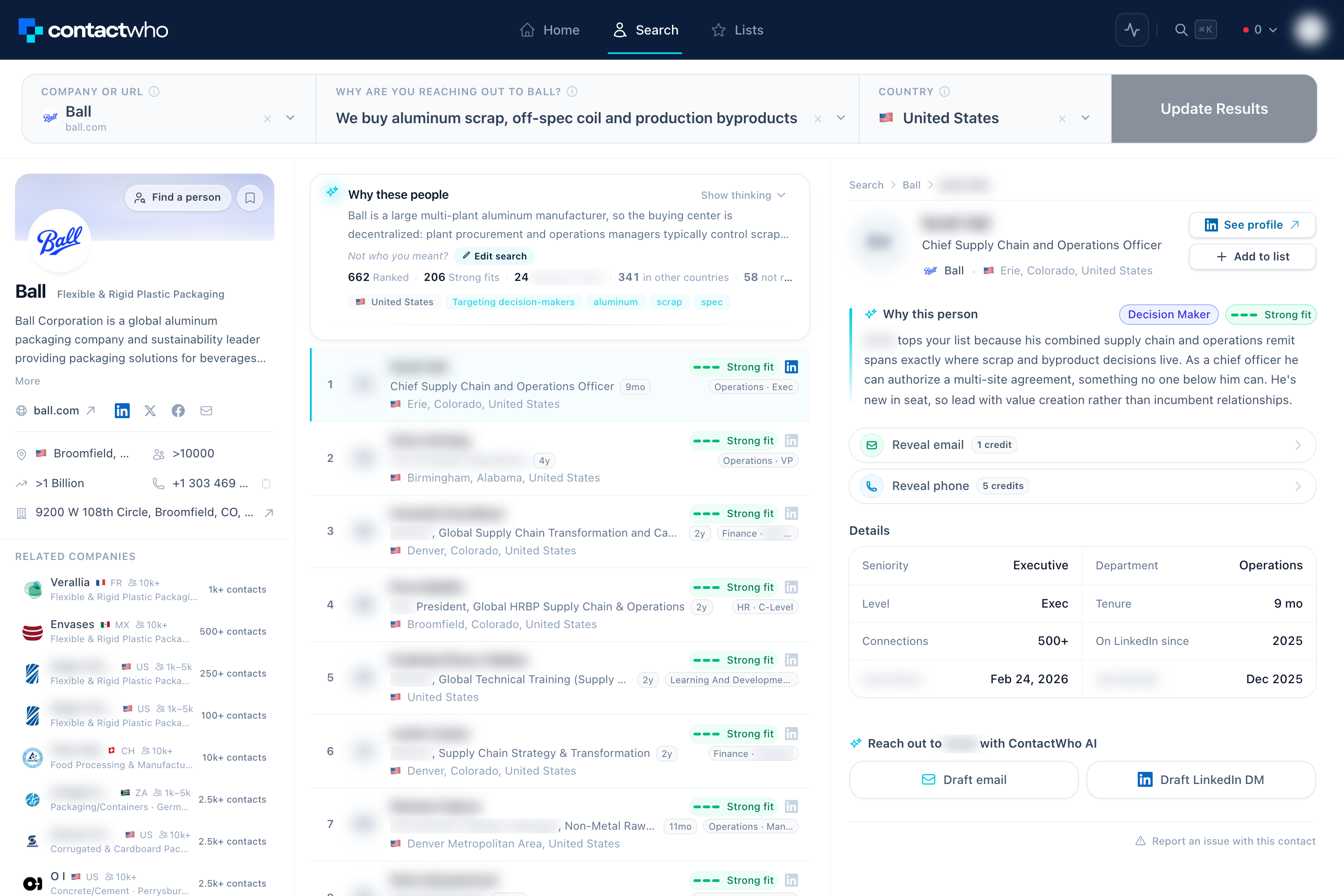Open the Country dropdown chevron
Image resolution: width=1344 pixels, height=896 pixels.
[1085, 118]
